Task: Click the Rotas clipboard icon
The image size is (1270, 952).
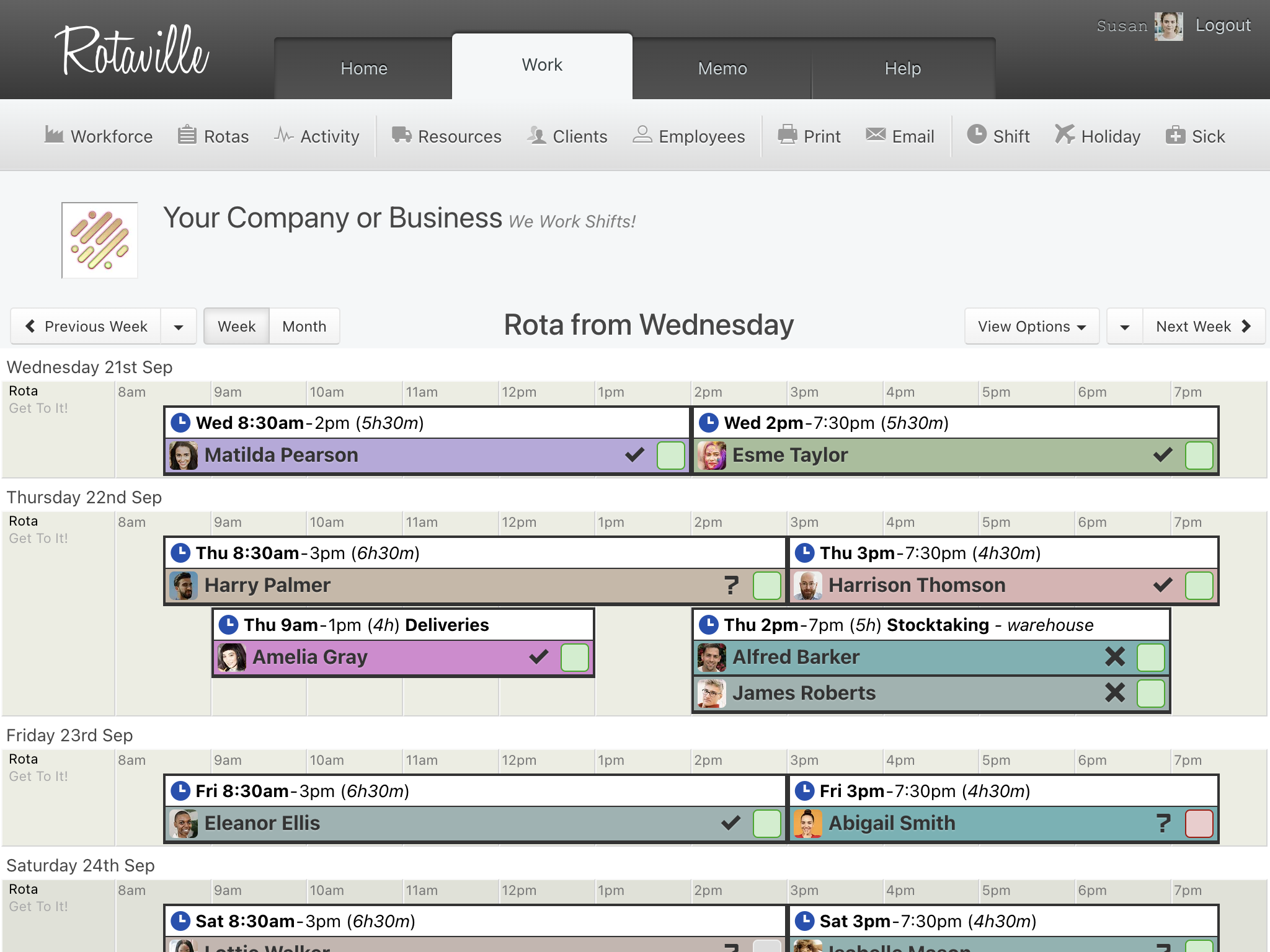Action: pos(187,134)
